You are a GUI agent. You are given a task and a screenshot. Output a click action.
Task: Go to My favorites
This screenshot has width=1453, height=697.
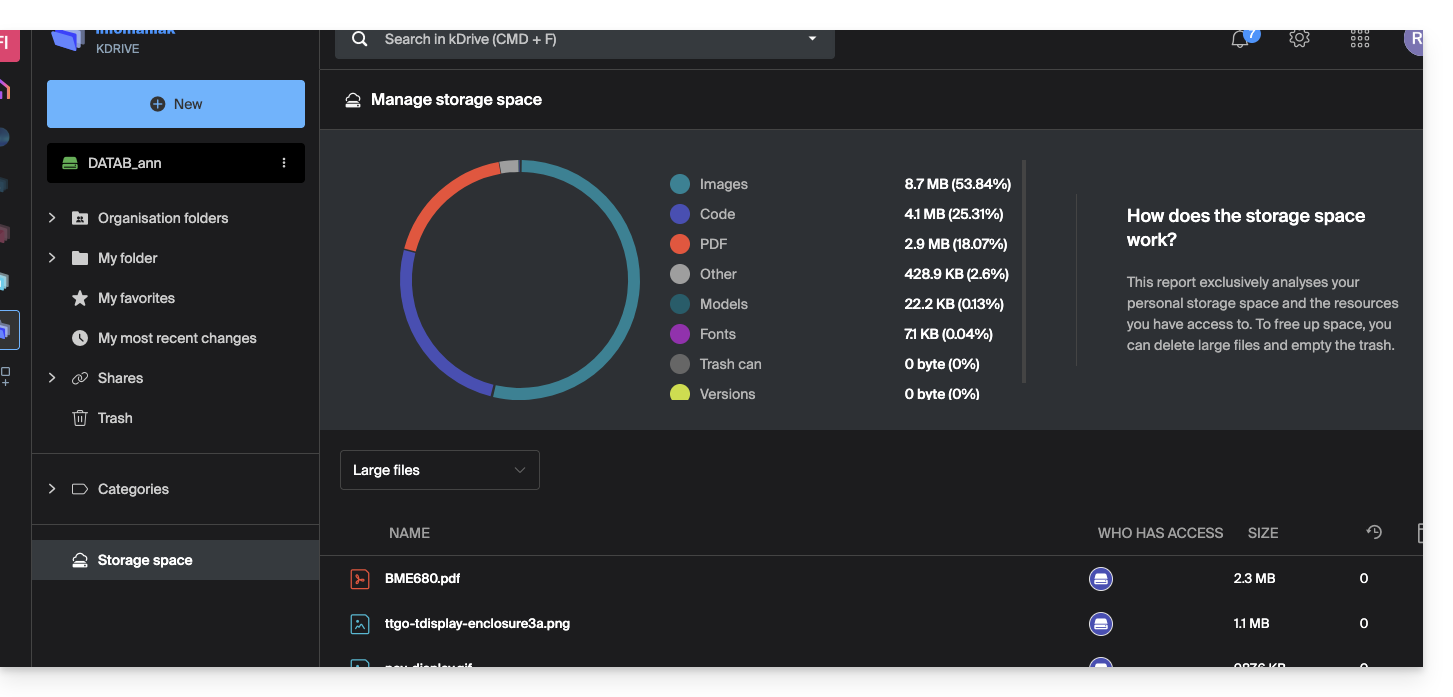[x=136, y=298]
